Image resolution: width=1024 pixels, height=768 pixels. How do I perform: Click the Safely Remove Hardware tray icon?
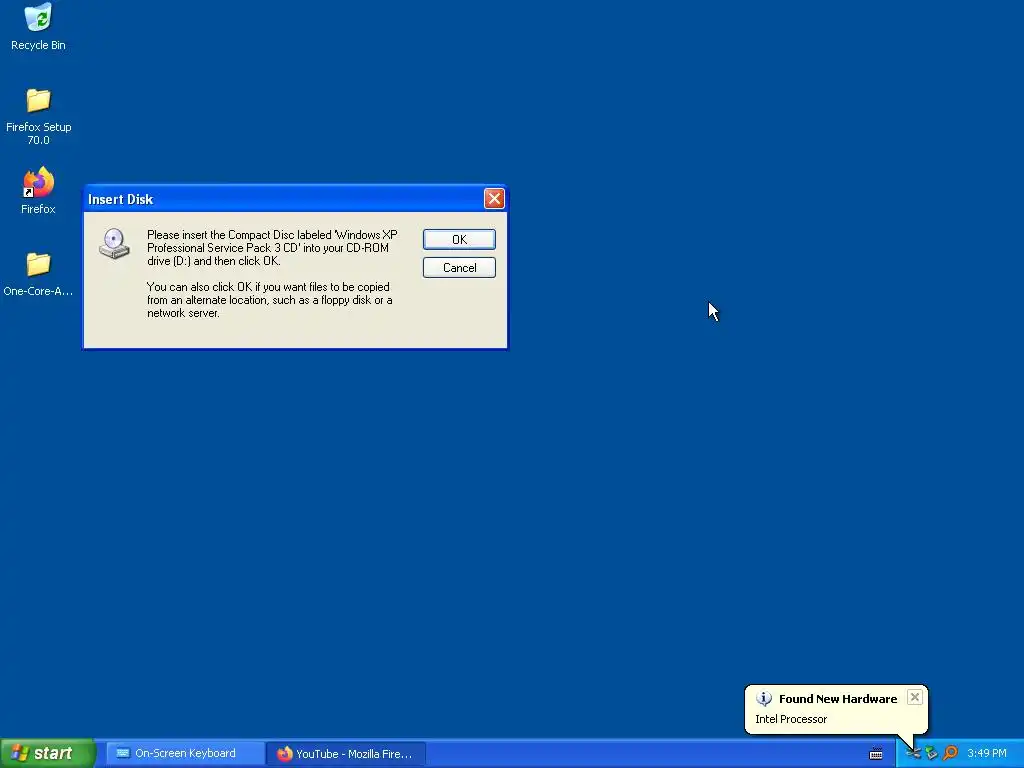coord(931,754)
